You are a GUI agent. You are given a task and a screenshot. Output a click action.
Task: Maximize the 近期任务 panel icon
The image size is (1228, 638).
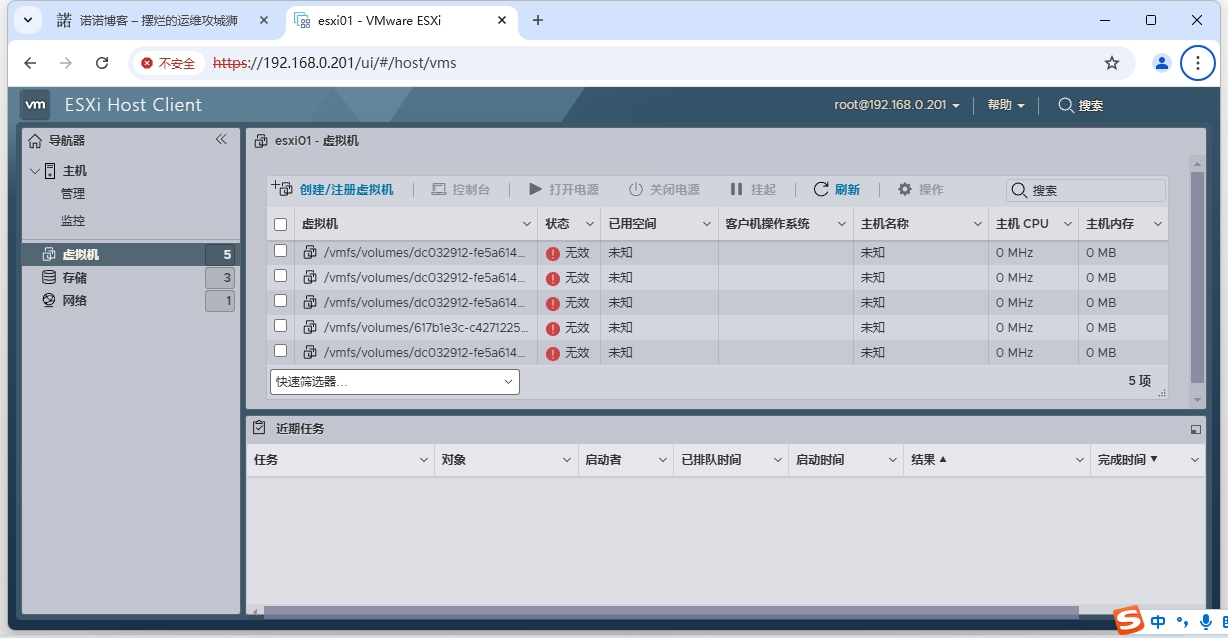click(x=1195, y=429)
